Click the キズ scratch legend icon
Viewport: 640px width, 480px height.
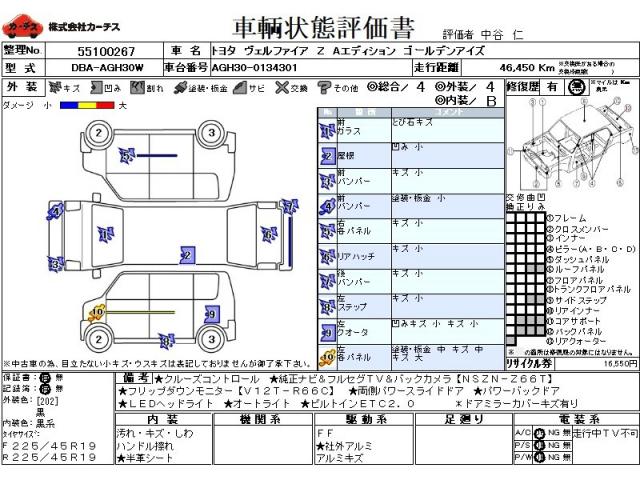[x=58, y=88]
